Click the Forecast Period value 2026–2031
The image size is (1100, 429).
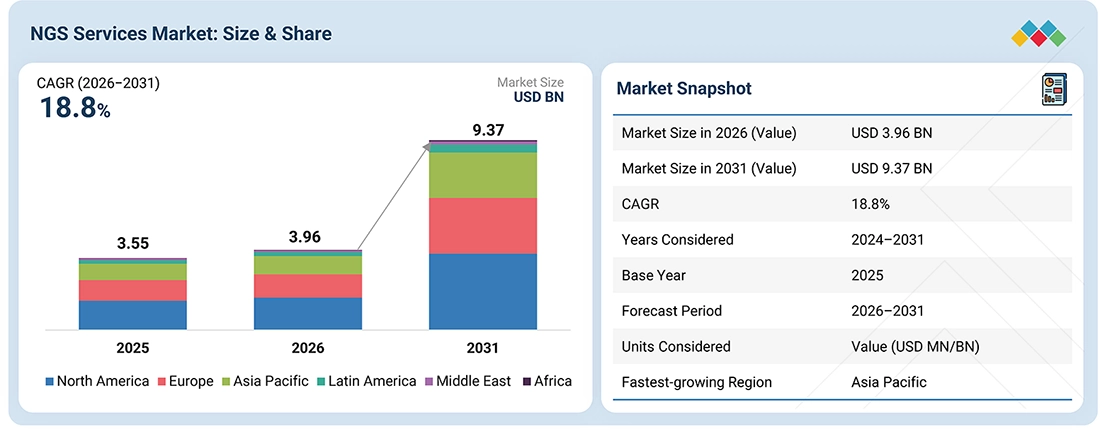click(887, 311)
